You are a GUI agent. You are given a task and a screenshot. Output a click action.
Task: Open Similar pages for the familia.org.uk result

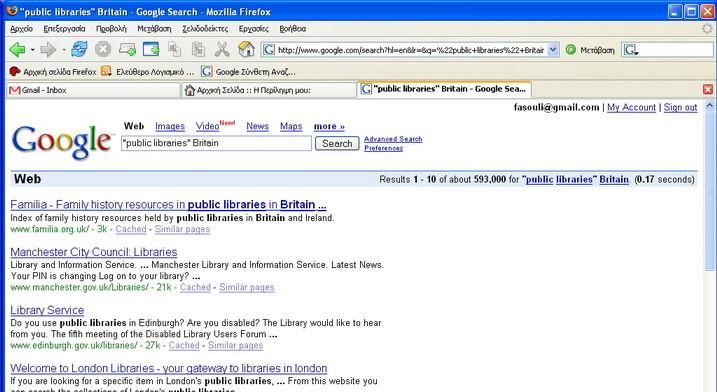pos(182,229)
